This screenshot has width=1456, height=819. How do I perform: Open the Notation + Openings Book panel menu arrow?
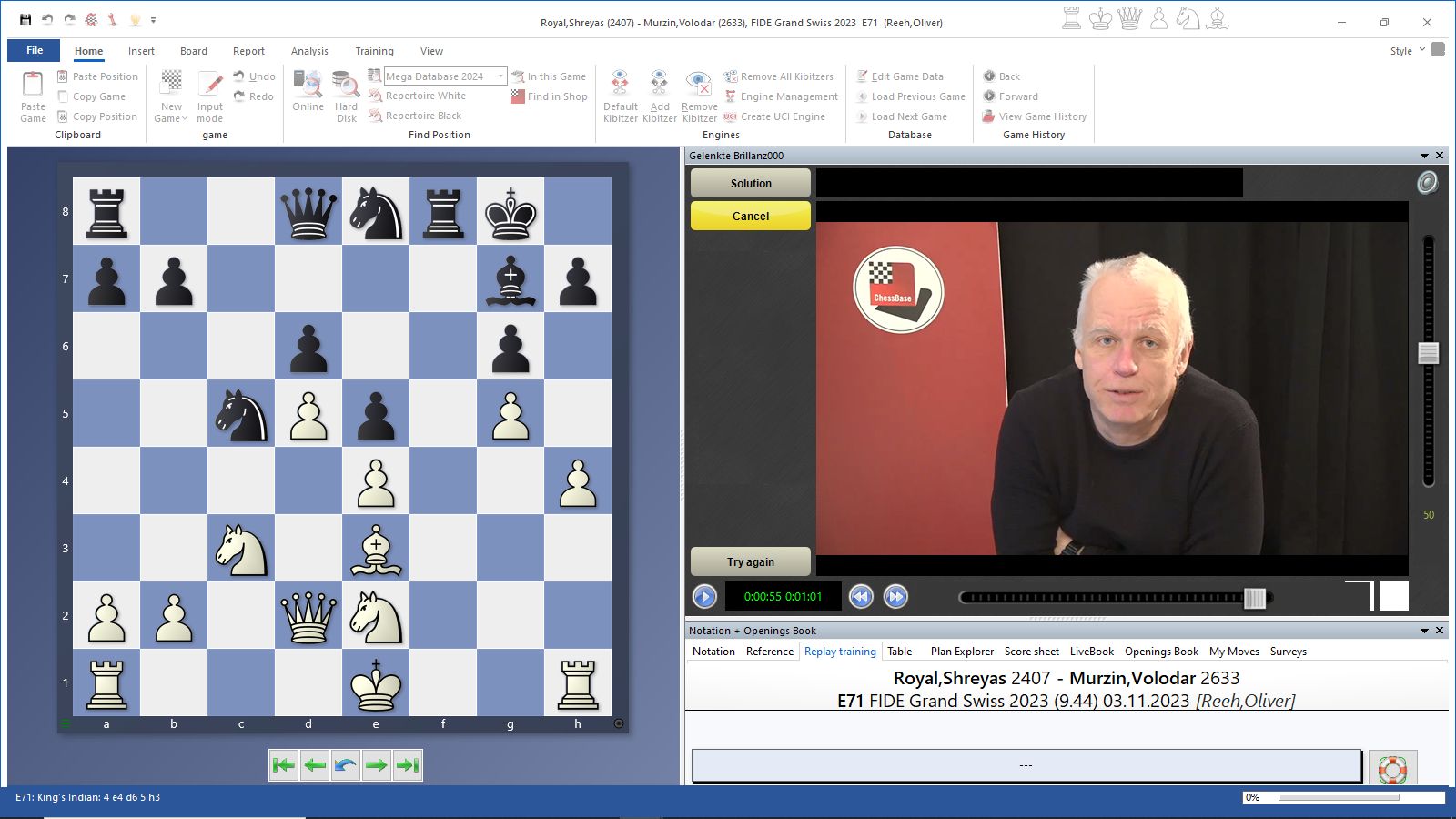[1425, 631]
